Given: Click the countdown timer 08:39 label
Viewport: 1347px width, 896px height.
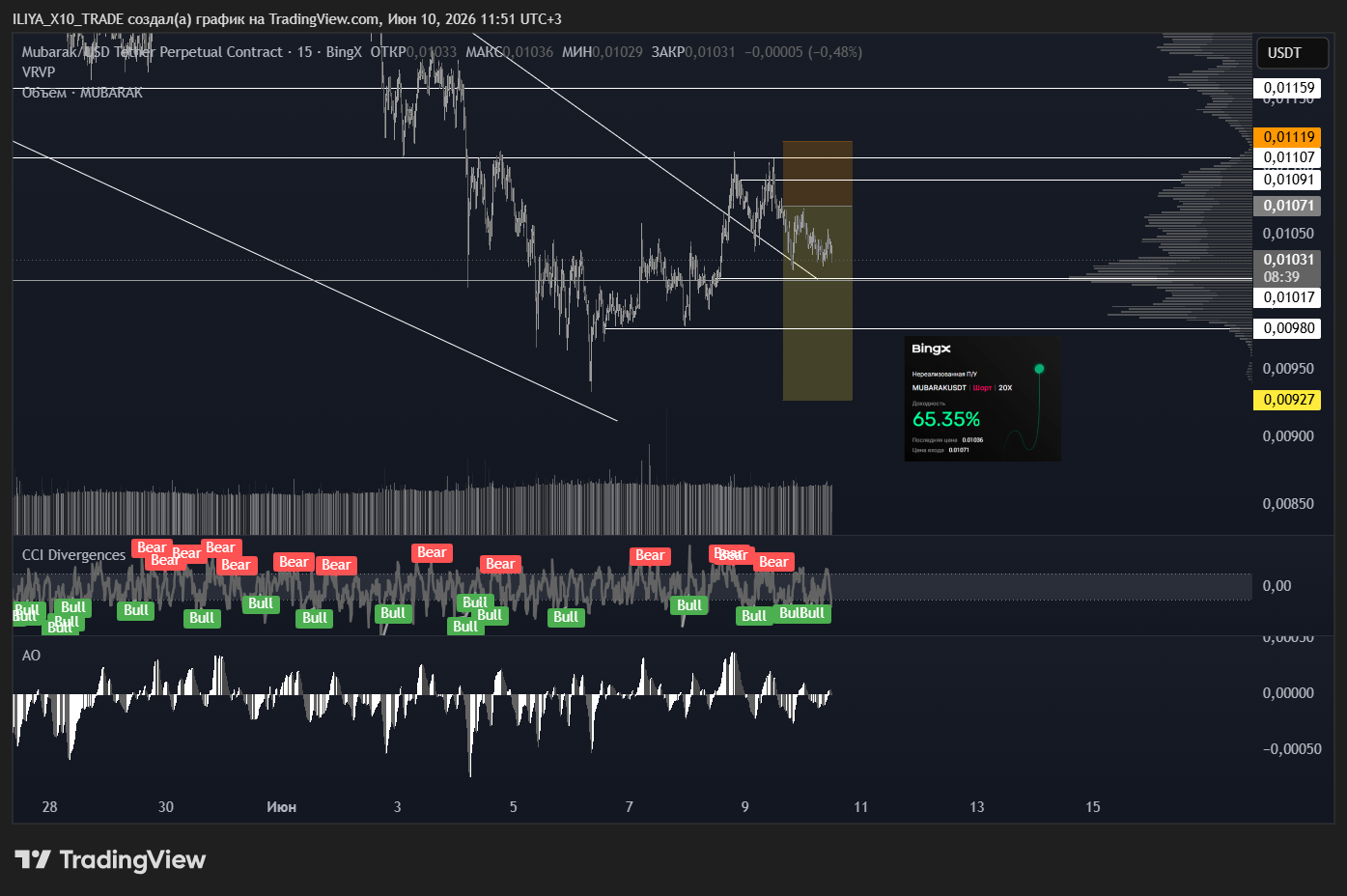Looking at the screenshot, I should pos(1282,277).
